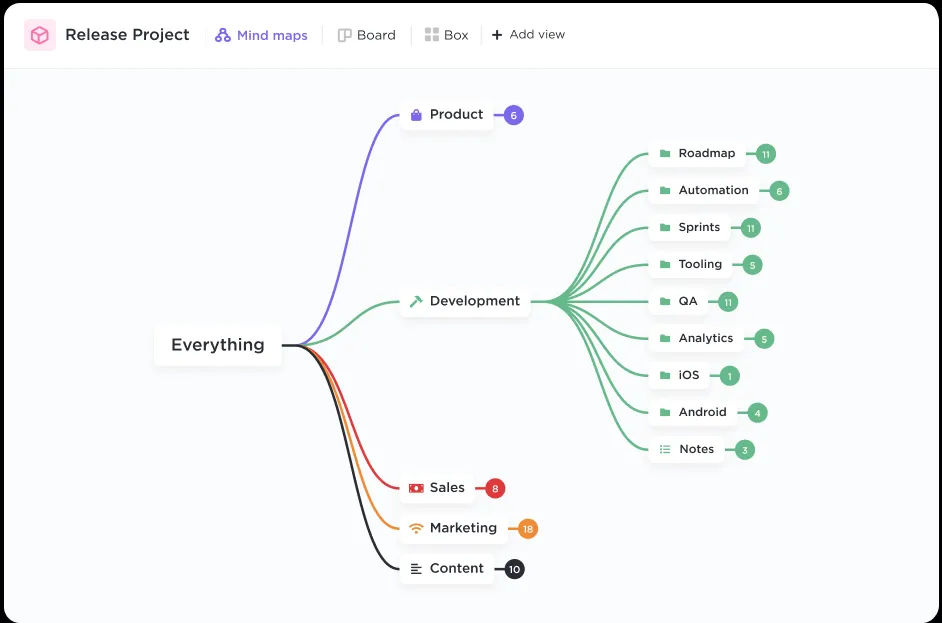
Task: Expand the QA node showing 11 items
Action: click(727, 301)
